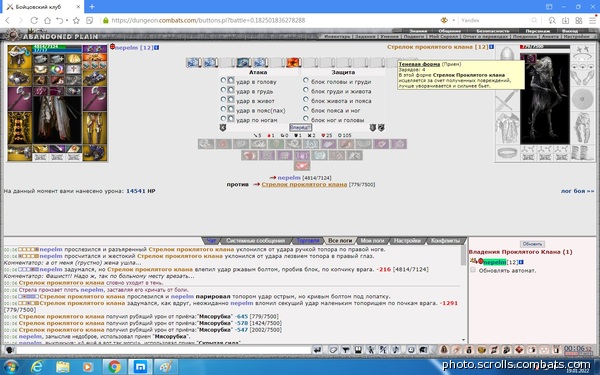Open the 'Персонаж' top menu

tap(537, 31)
